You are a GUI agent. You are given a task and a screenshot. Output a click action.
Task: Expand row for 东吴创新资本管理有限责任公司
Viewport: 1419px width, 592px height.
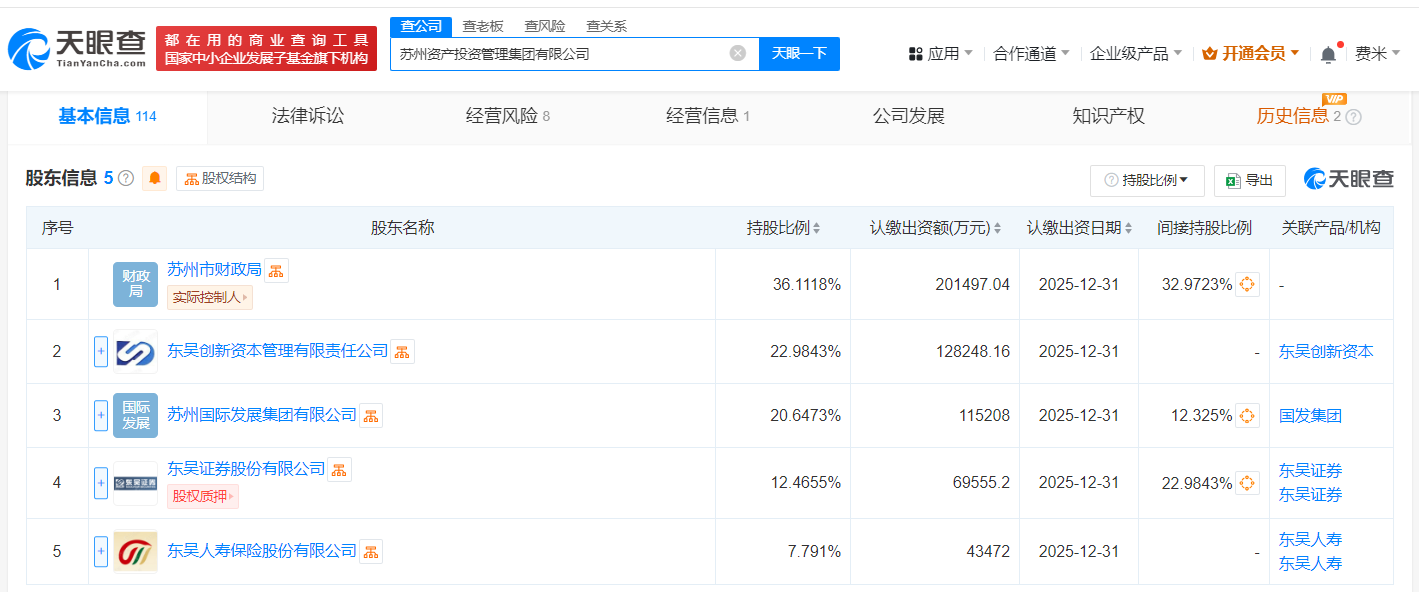coord(101,352)
